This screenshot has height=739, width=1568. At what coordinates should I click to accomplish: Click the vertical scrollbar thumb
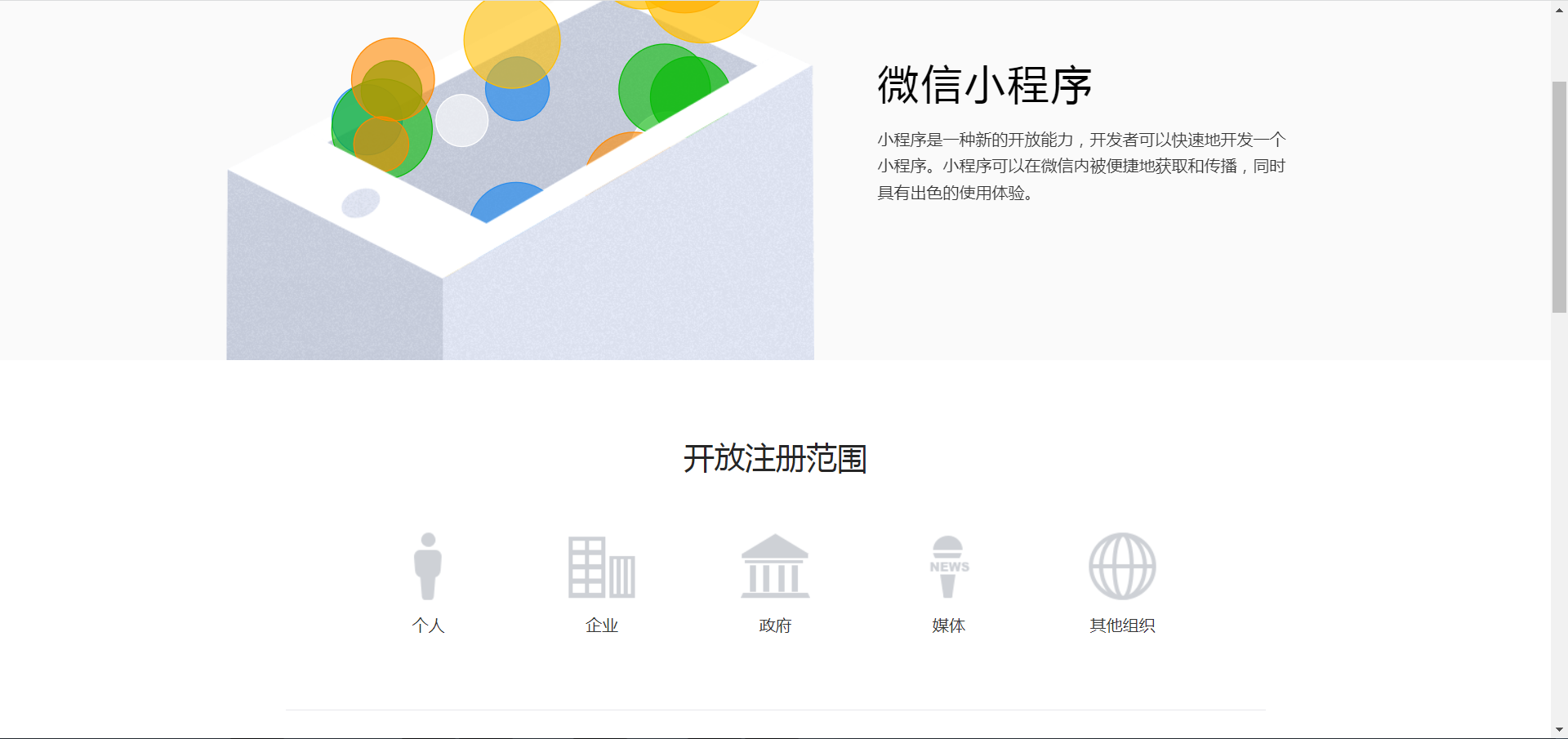coord(1559,197)
